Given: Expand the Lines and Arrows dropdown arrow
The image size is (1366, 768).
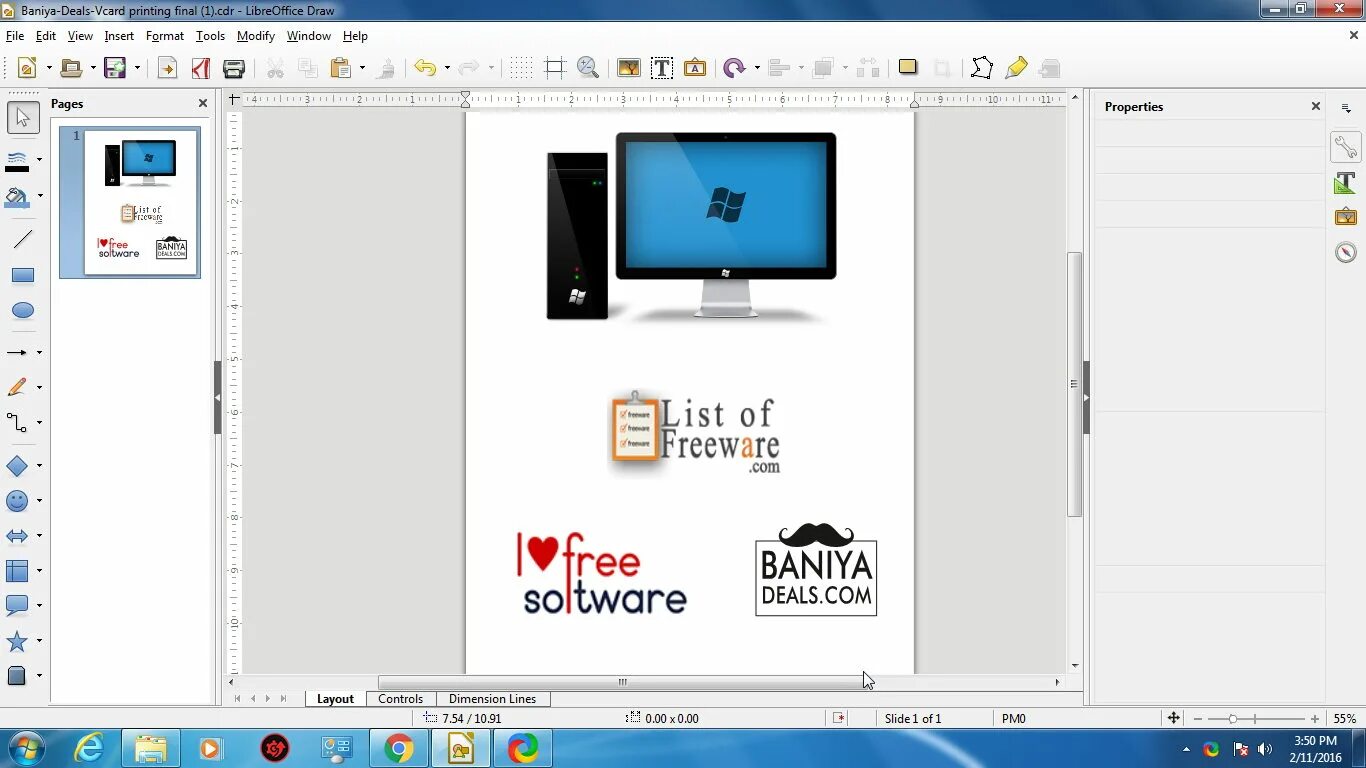Looking at the screenshot, I should (x=39, y=353).
